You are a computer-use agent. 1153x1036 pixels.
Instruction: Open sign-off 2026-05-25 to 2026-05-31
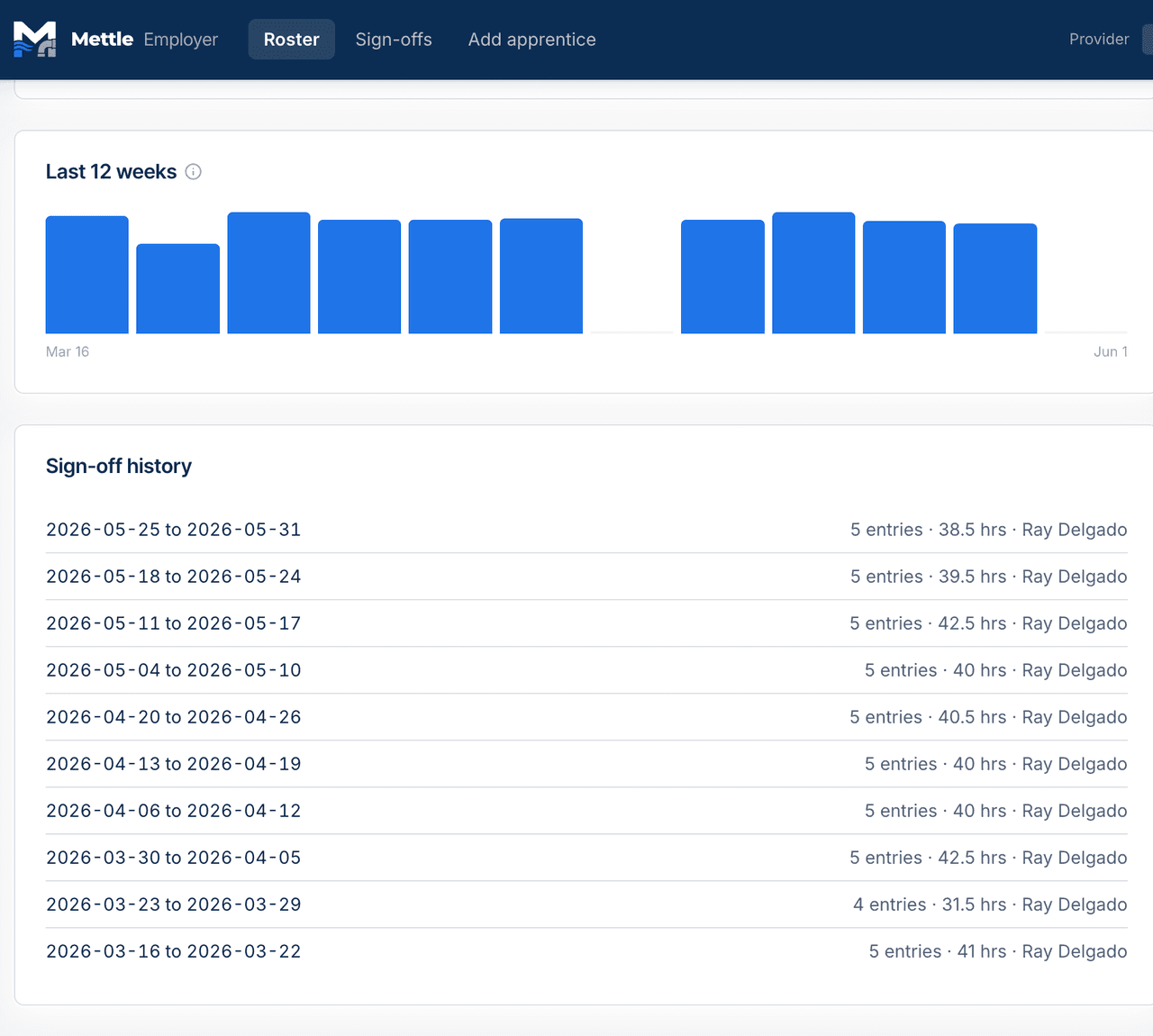586,530
